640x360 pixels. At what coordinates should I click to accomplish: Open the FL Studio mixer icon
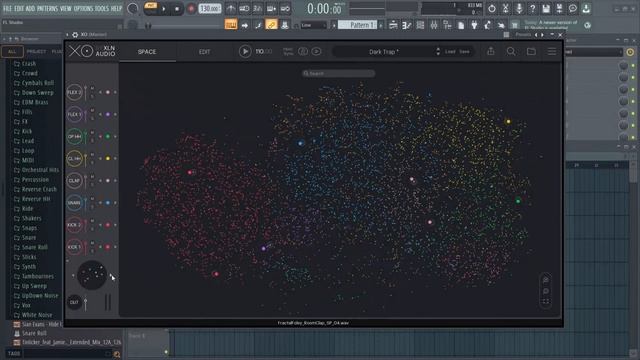click(x=434, y=25)
